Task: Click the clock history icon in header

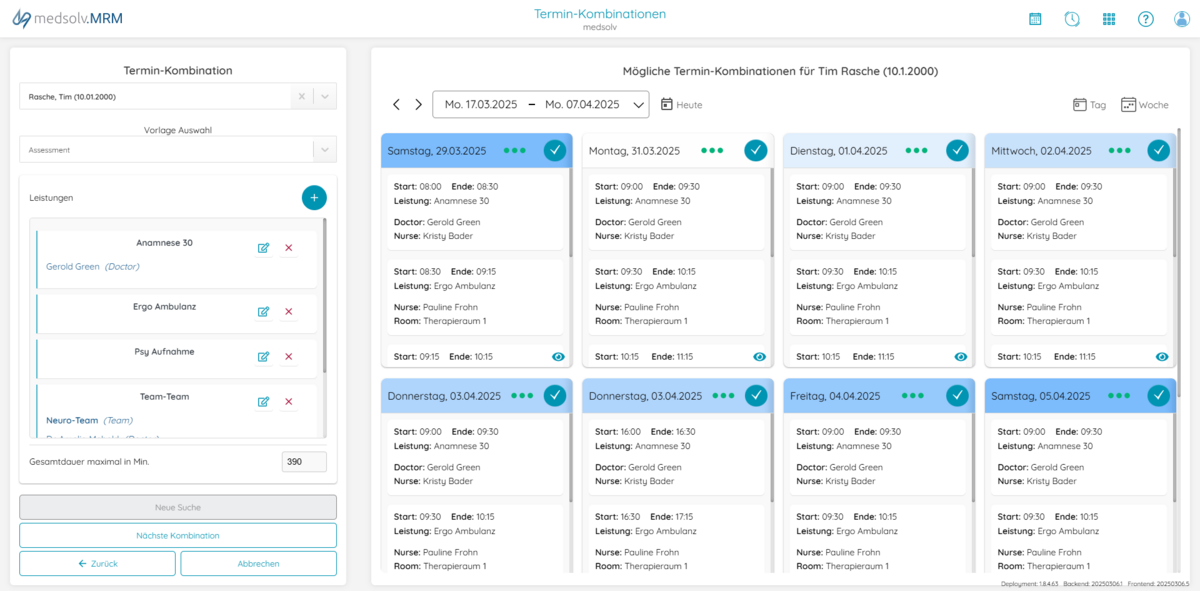Action: coord(1072,19)
